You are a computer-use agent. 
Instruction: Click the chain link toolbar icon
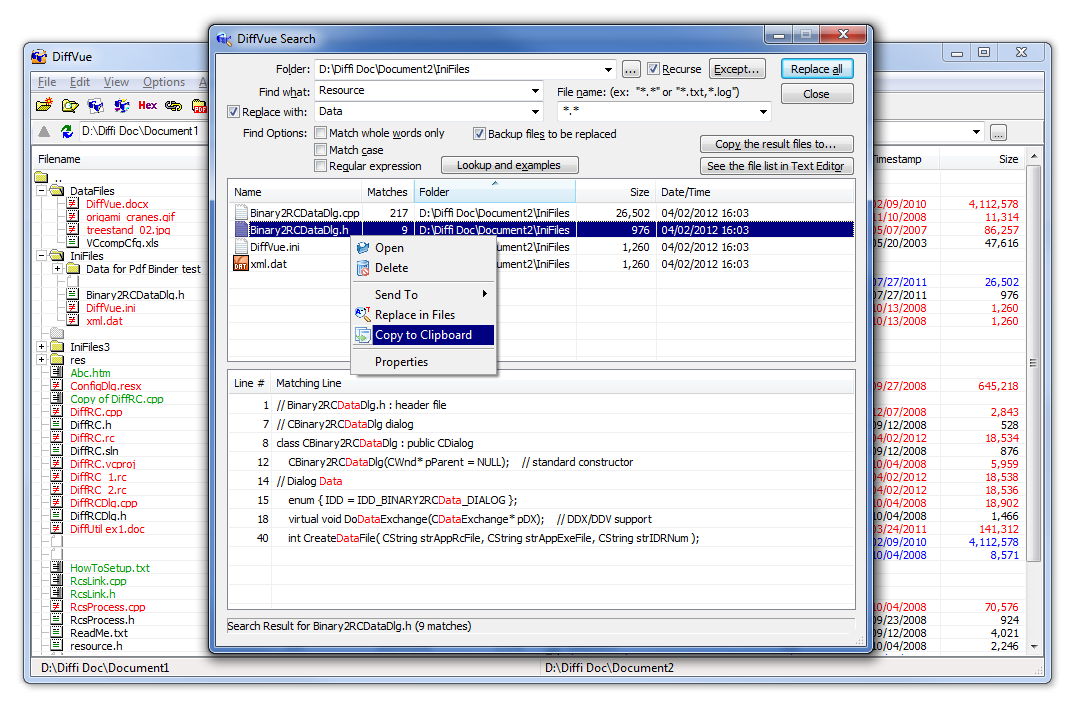click(174, 105)
